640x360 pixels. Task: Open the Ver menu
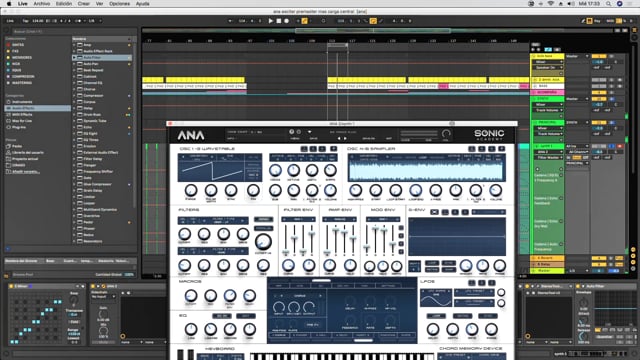(x=99, y=4)
